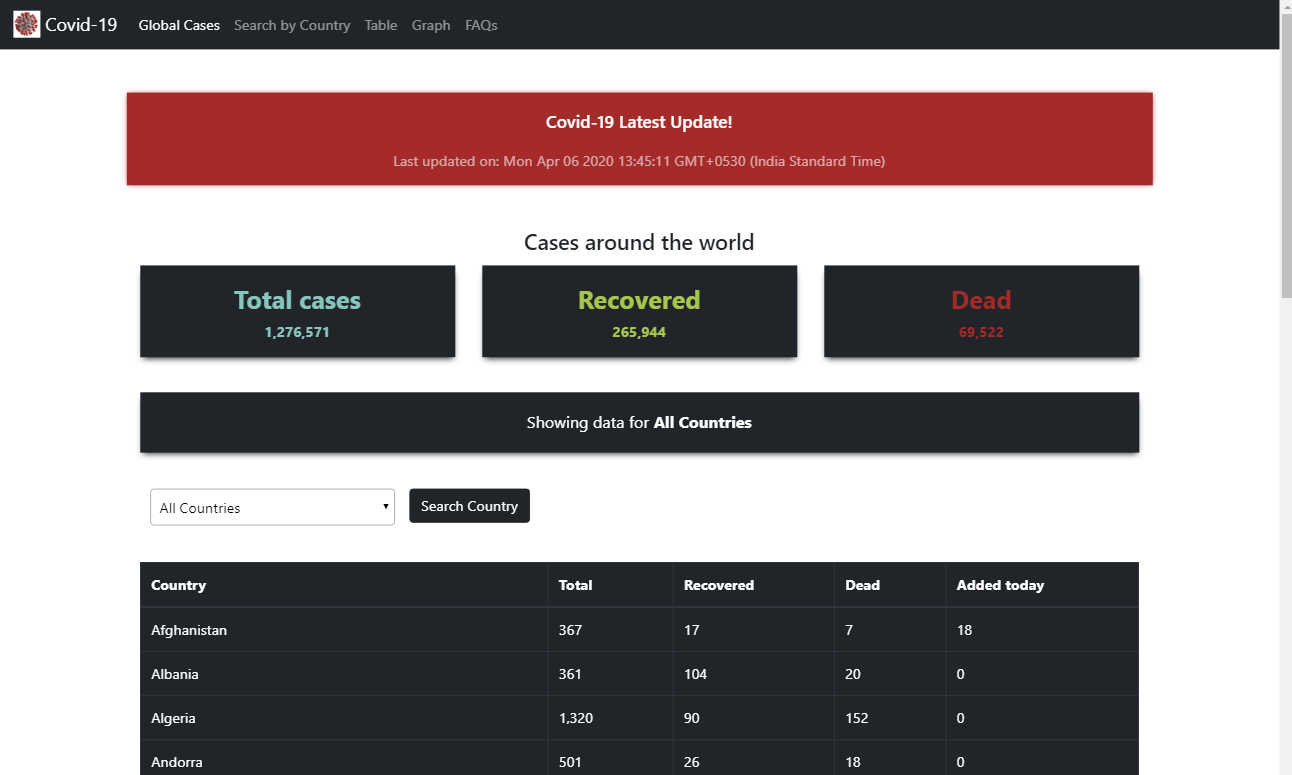Click the Country column header

click(178, 585)
